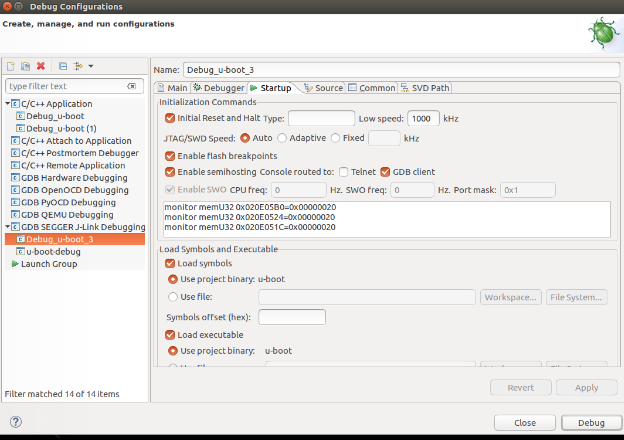Click the Symbols offset (hex) input field

pyautogui.click(x=292, y=317)
